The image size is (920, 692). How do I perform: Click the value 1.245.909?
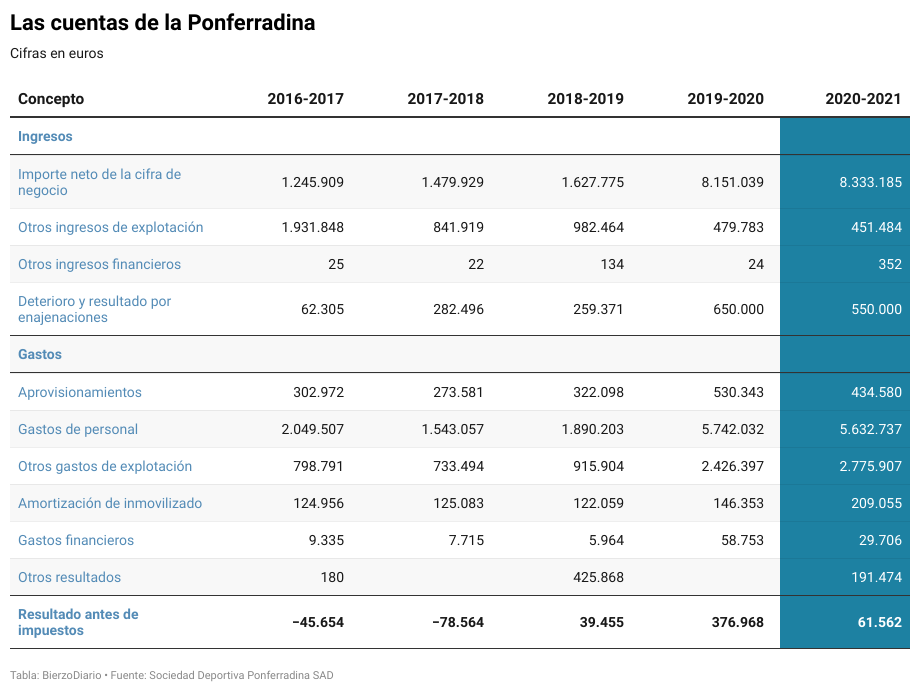(x=313, y=182)
